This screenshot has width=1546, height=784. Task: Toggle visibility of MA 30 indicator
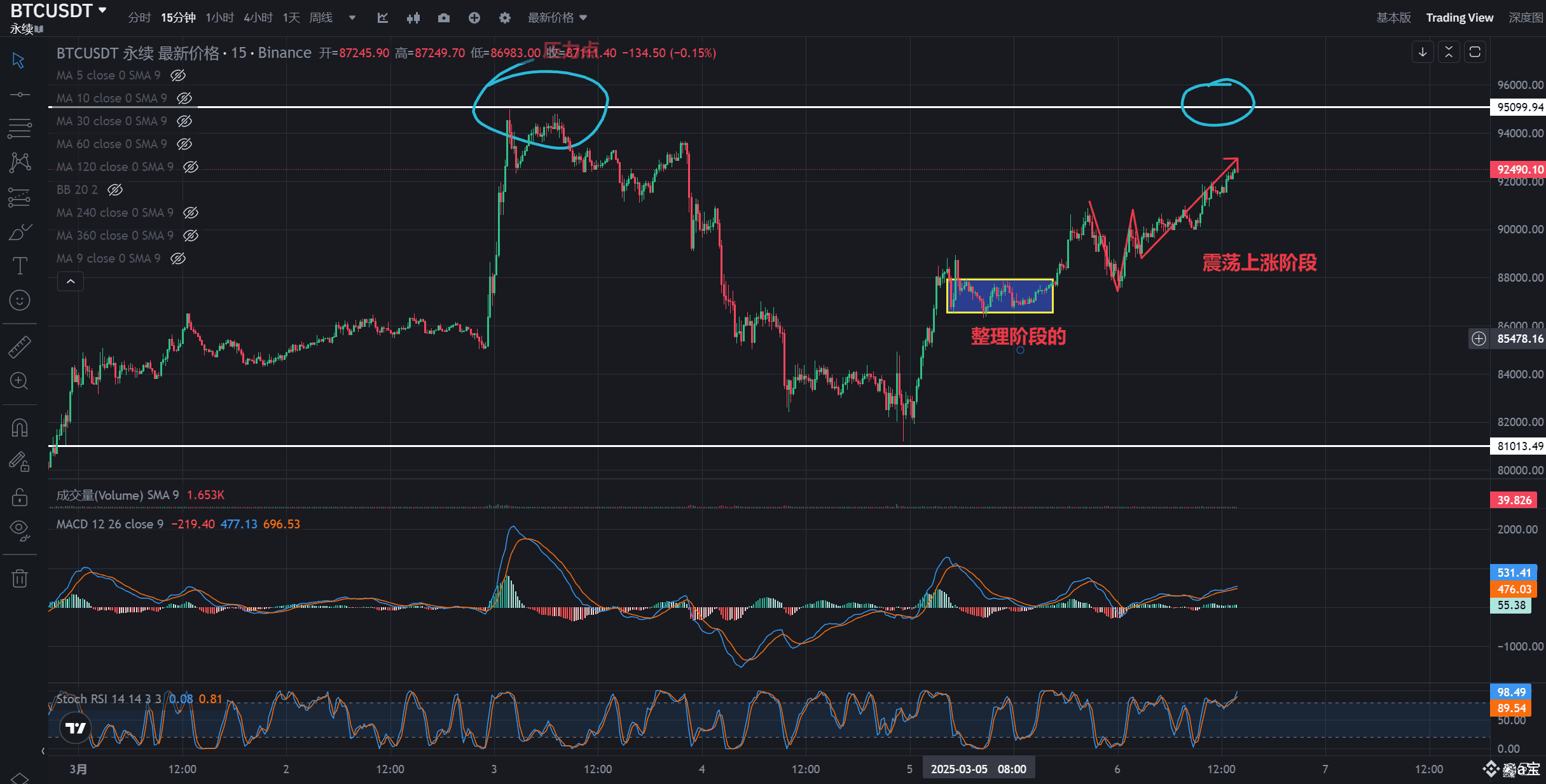click(184, 121)
